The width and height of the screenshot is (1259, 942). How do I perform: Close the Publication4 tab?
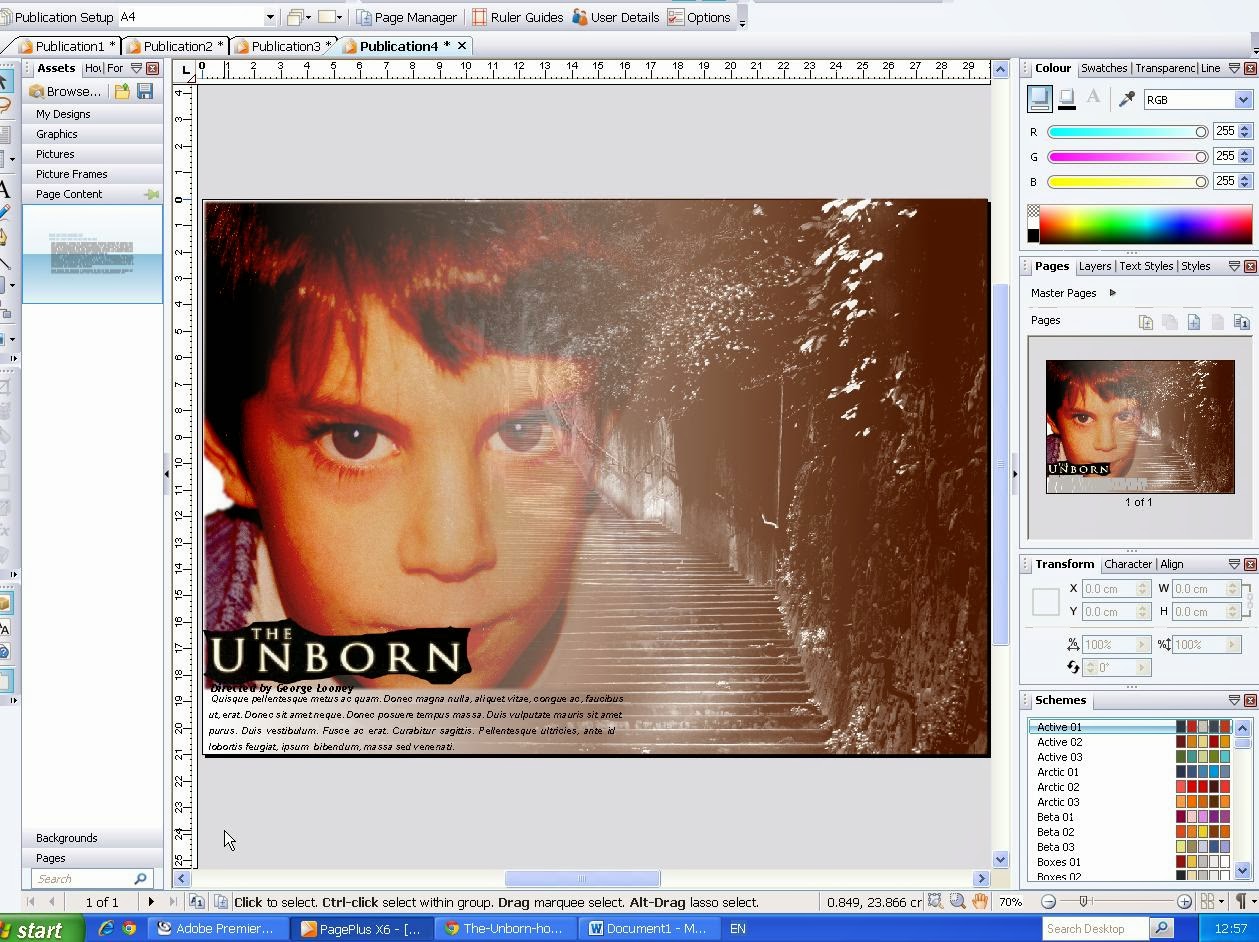pyautogui.click(x=462, y=46)
